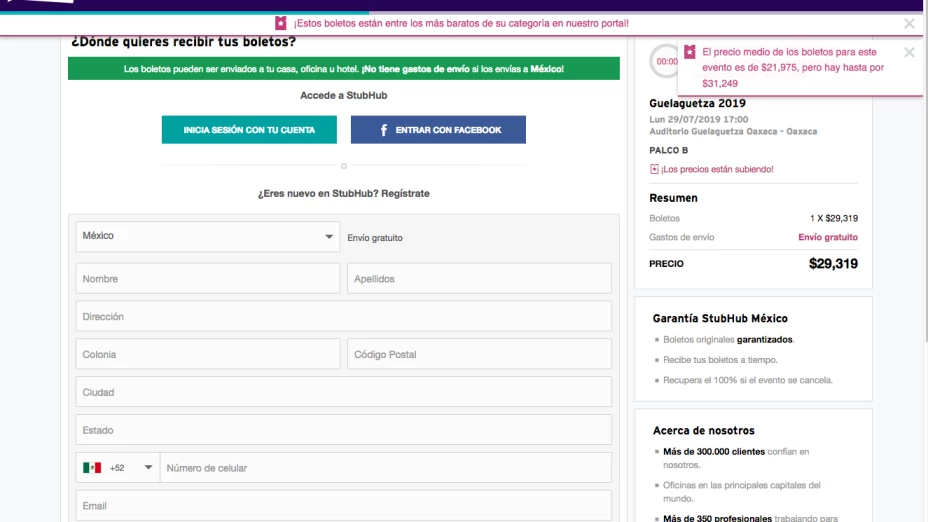Click the Resumen heading in order summary
This screenshot has height=522, width=928.
point(673,198)
